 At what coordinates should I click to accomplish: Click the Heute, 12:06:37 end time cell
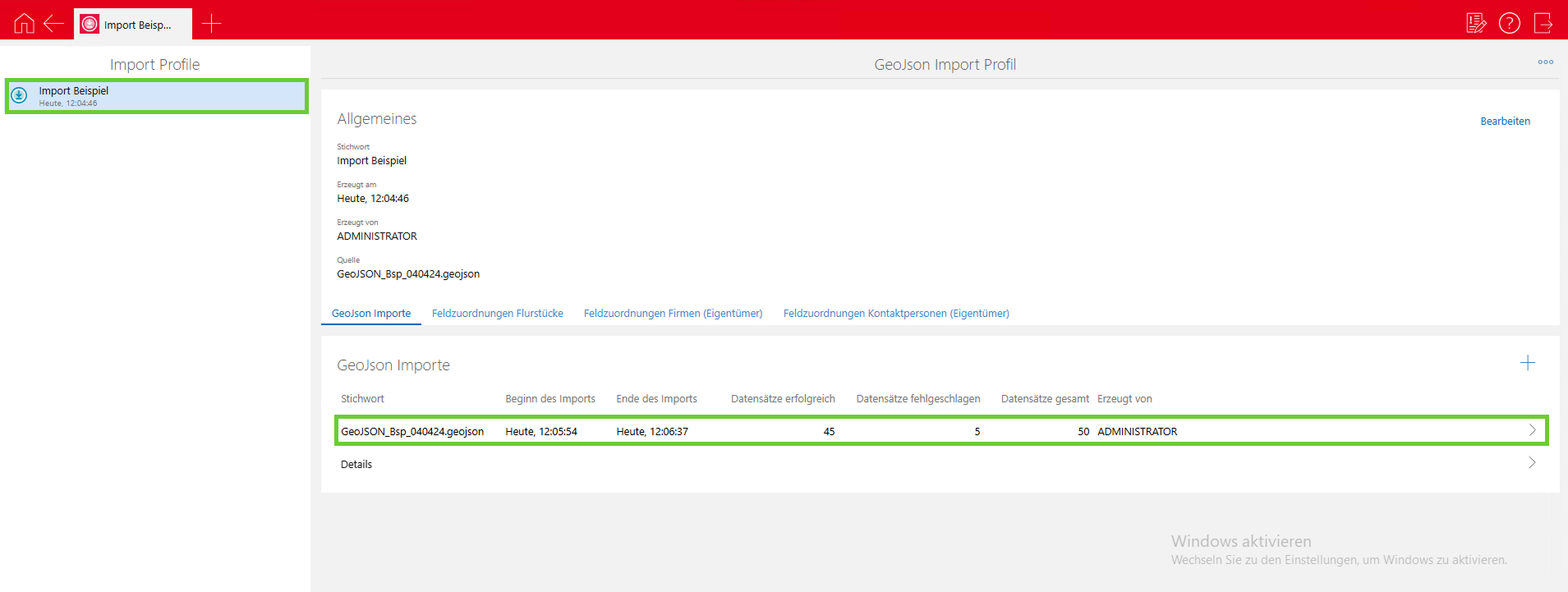pos(652,432)
